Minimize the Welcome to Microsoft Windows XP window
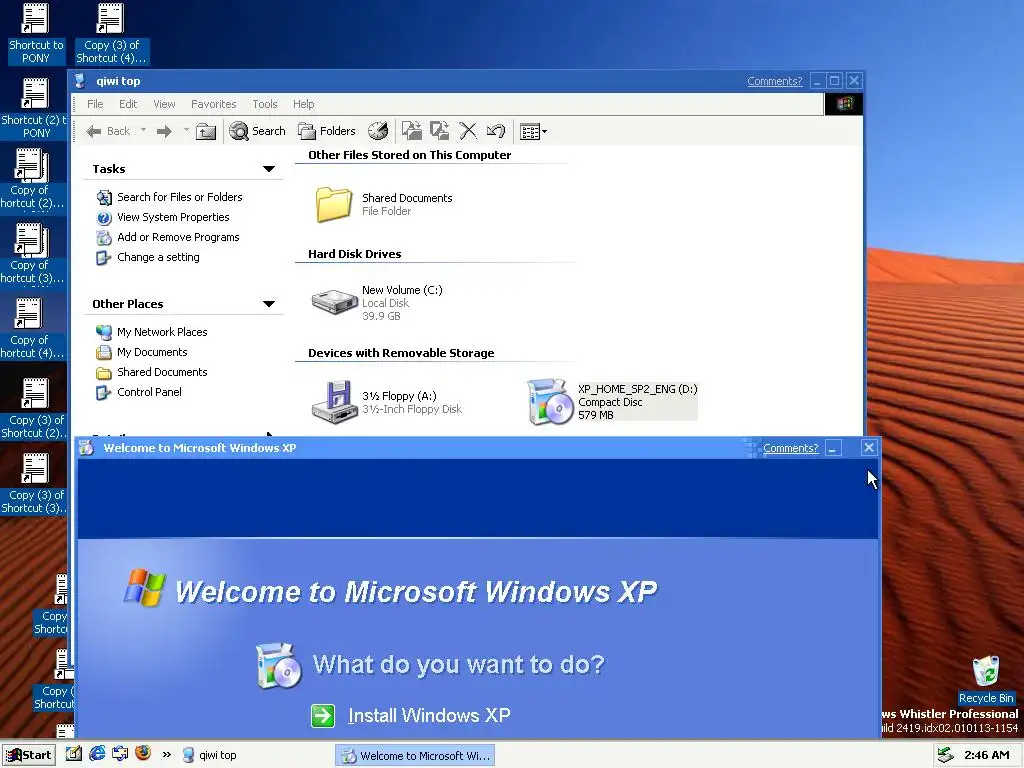 tap(833, 448)
